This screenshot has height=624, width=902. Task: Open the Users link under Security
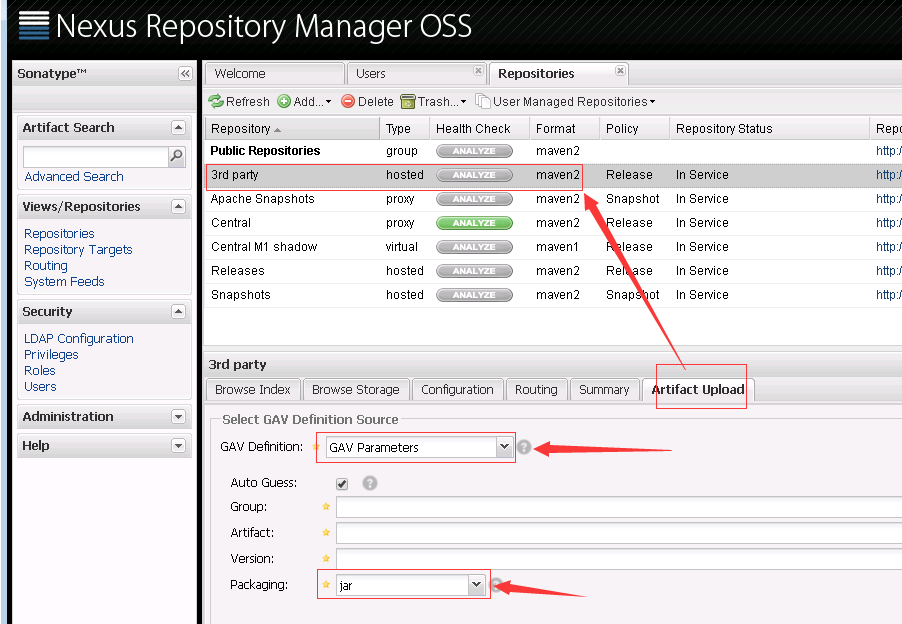pos(40,387)
